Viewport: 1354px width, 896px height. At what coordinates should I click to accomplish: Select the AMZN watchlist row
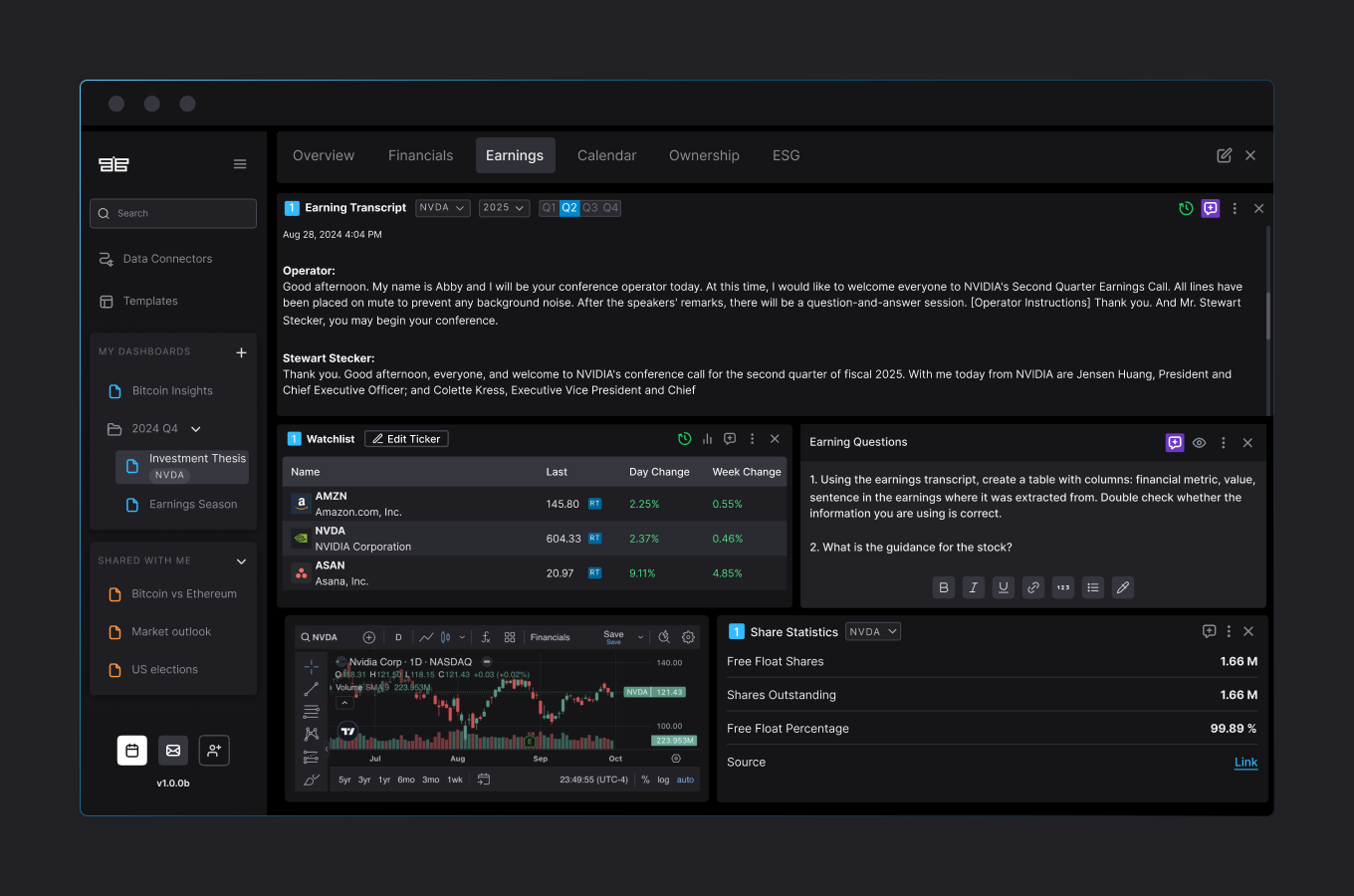tap(535, 504)
